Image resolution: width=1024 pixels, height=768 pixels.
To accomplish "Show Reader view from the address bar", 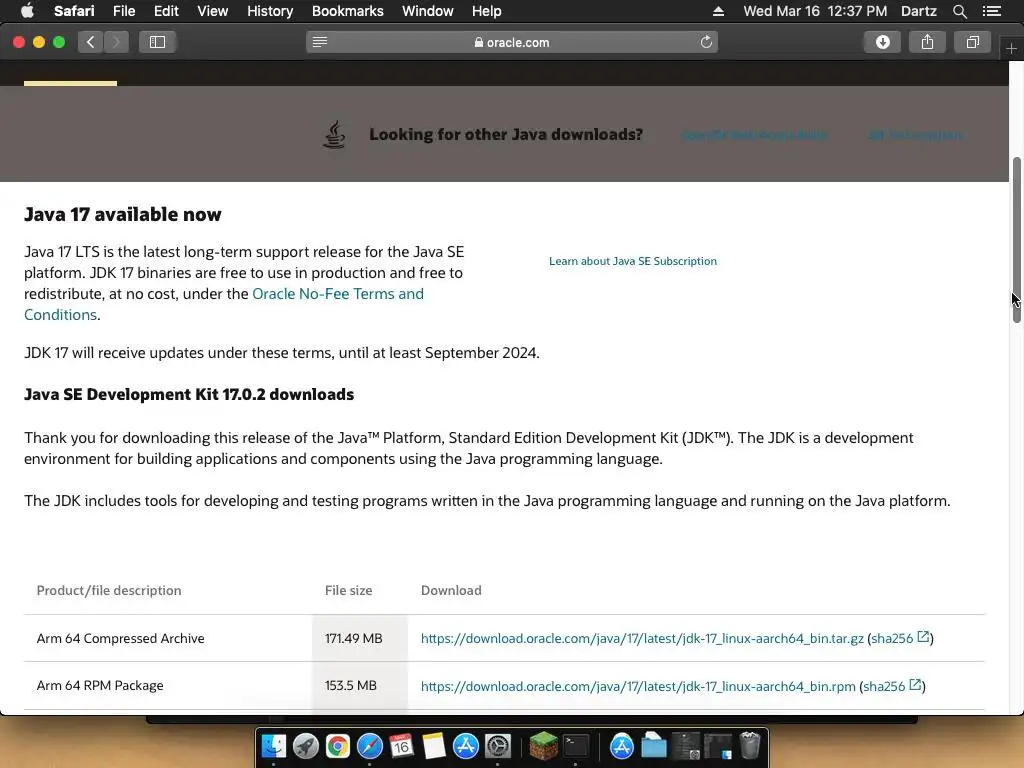I will point(320,42).
